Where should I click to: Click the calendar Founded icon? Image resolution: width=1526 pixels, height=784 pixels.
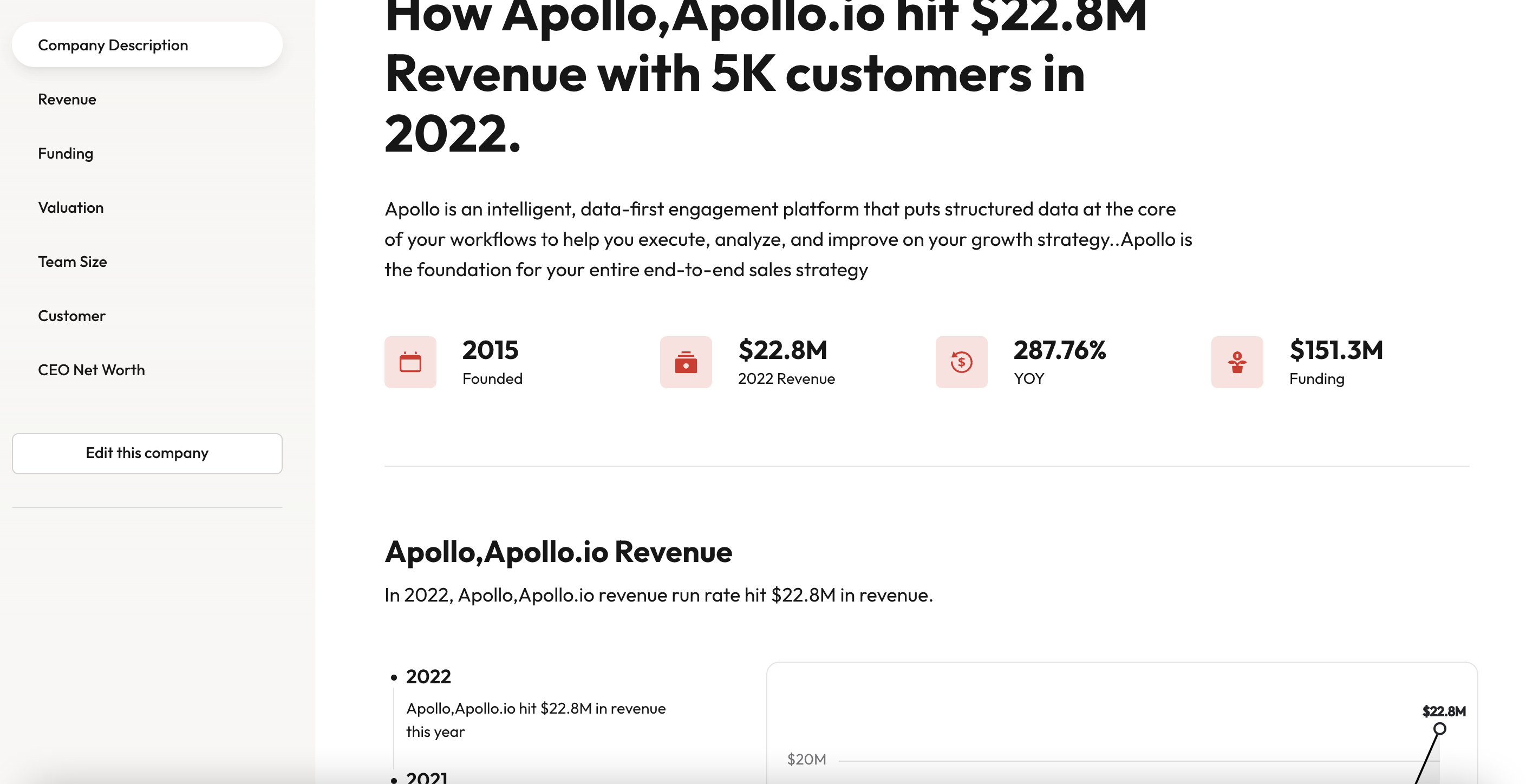[x=410, y=362]
